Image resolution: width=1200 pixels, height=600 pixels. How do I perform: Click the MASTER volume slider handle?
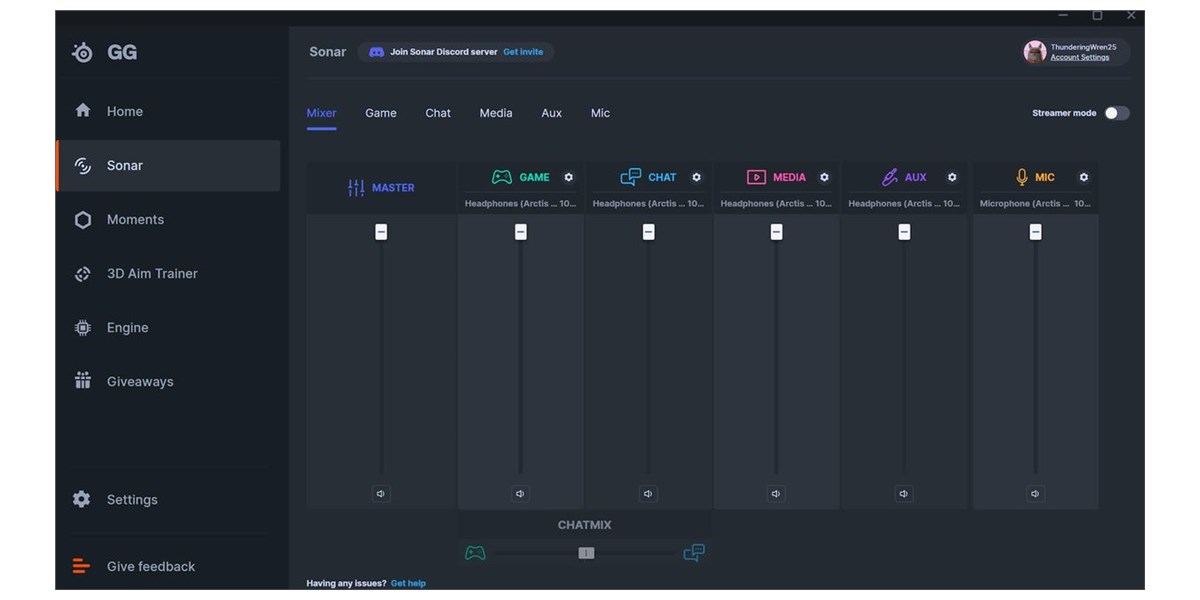(381, 232)
